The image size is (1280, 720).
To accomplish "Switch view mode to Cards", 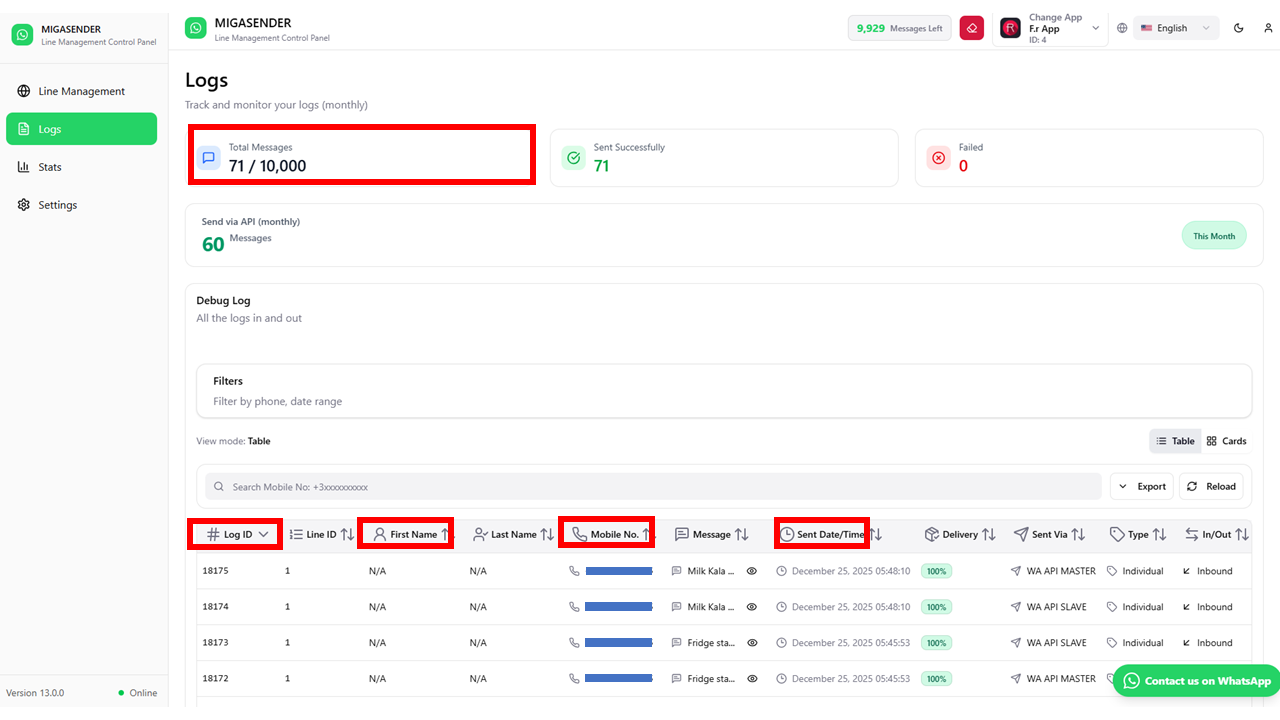I will click(x=1226, y=441).
